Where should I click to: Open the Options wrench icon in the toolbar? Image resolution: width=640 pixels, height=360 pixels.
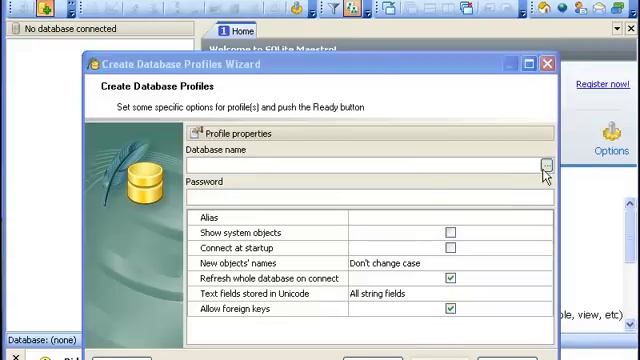click(297, 8)
